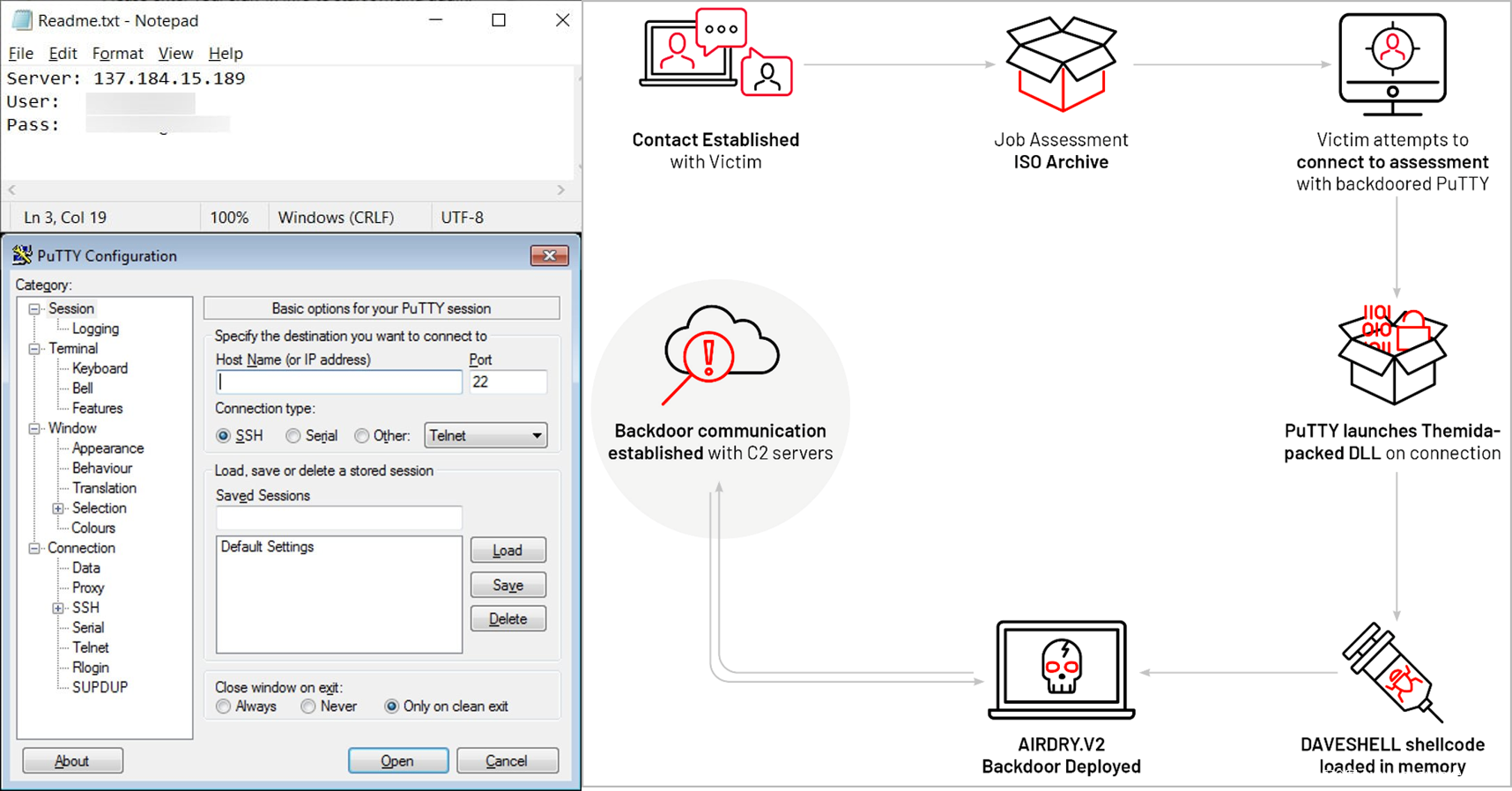The height and width of the screenshot is (791, 1512).
Task: Open Notepad Edit menu
Action: pyautogui.click(x=63, y=54)
